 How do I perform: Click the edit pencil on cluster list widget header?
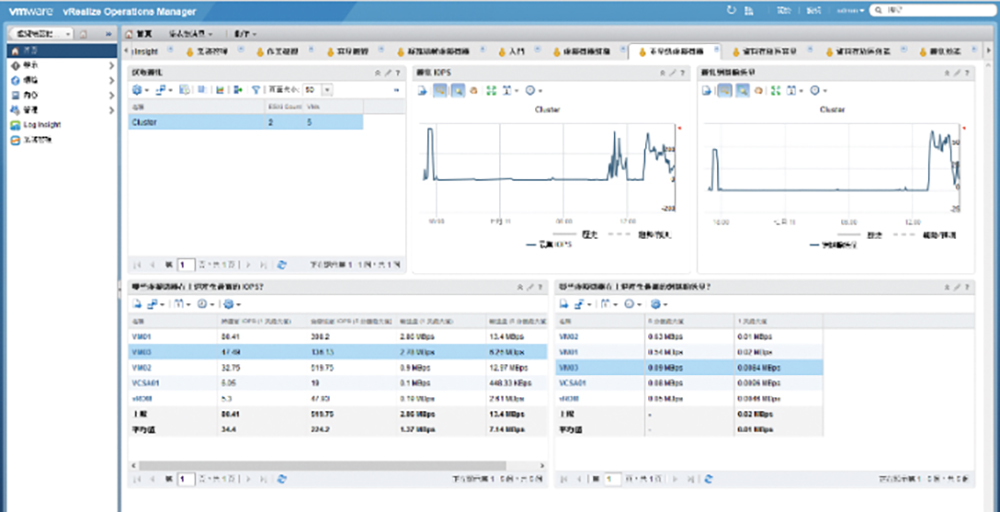(389, 73)
